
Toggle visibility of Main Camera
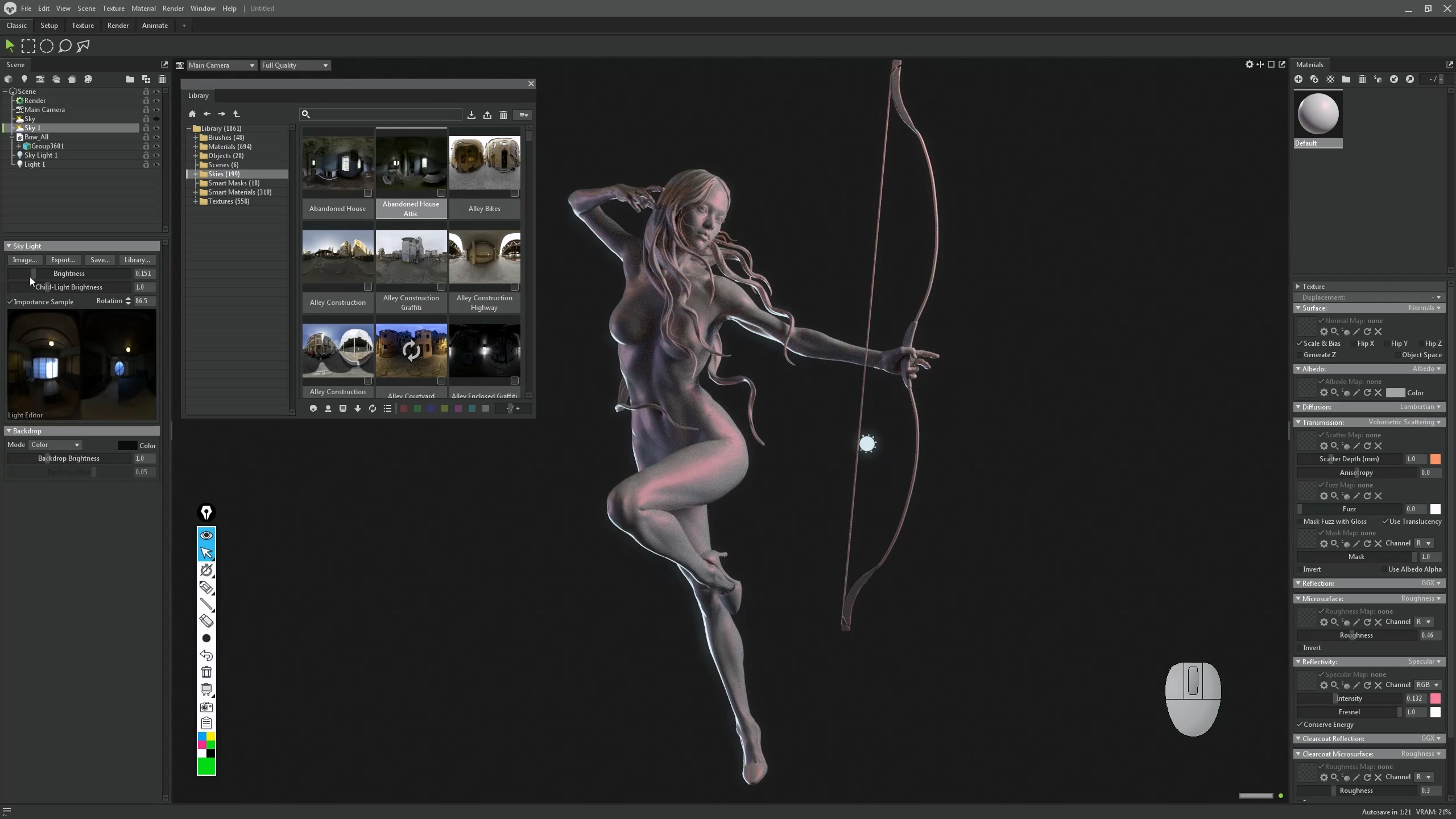click(x=156, y=110)
